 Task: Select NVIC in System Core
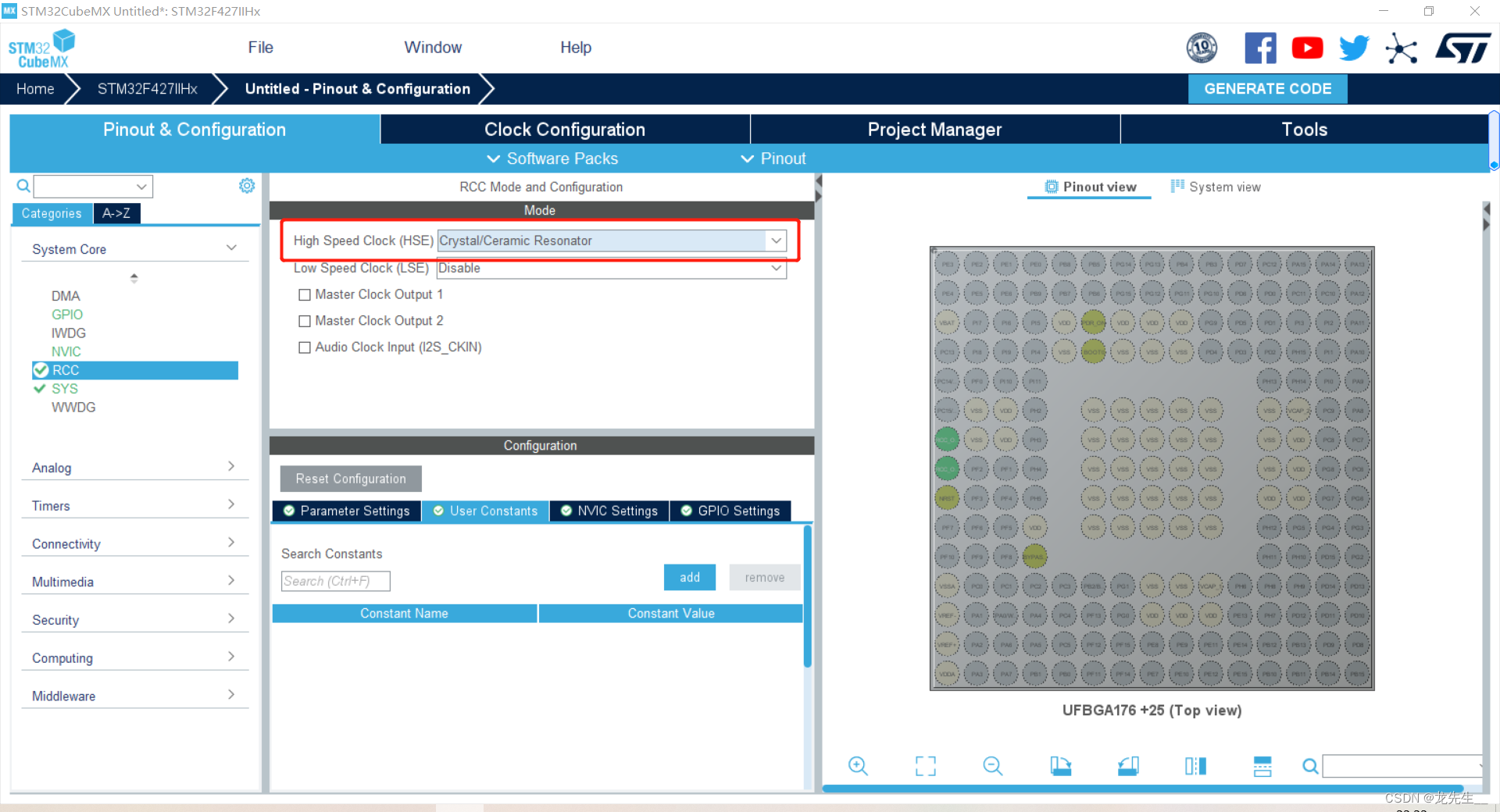[66, 351]
